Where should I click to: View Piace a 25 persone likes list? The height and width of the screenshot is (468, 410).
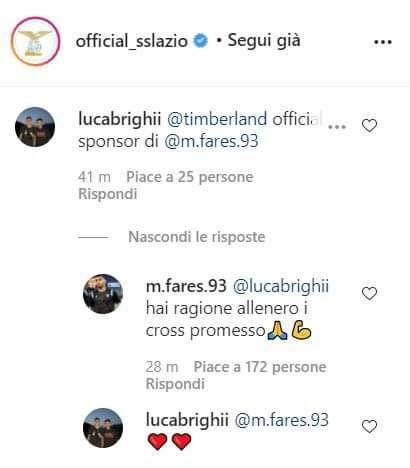[x=190, y=177]
